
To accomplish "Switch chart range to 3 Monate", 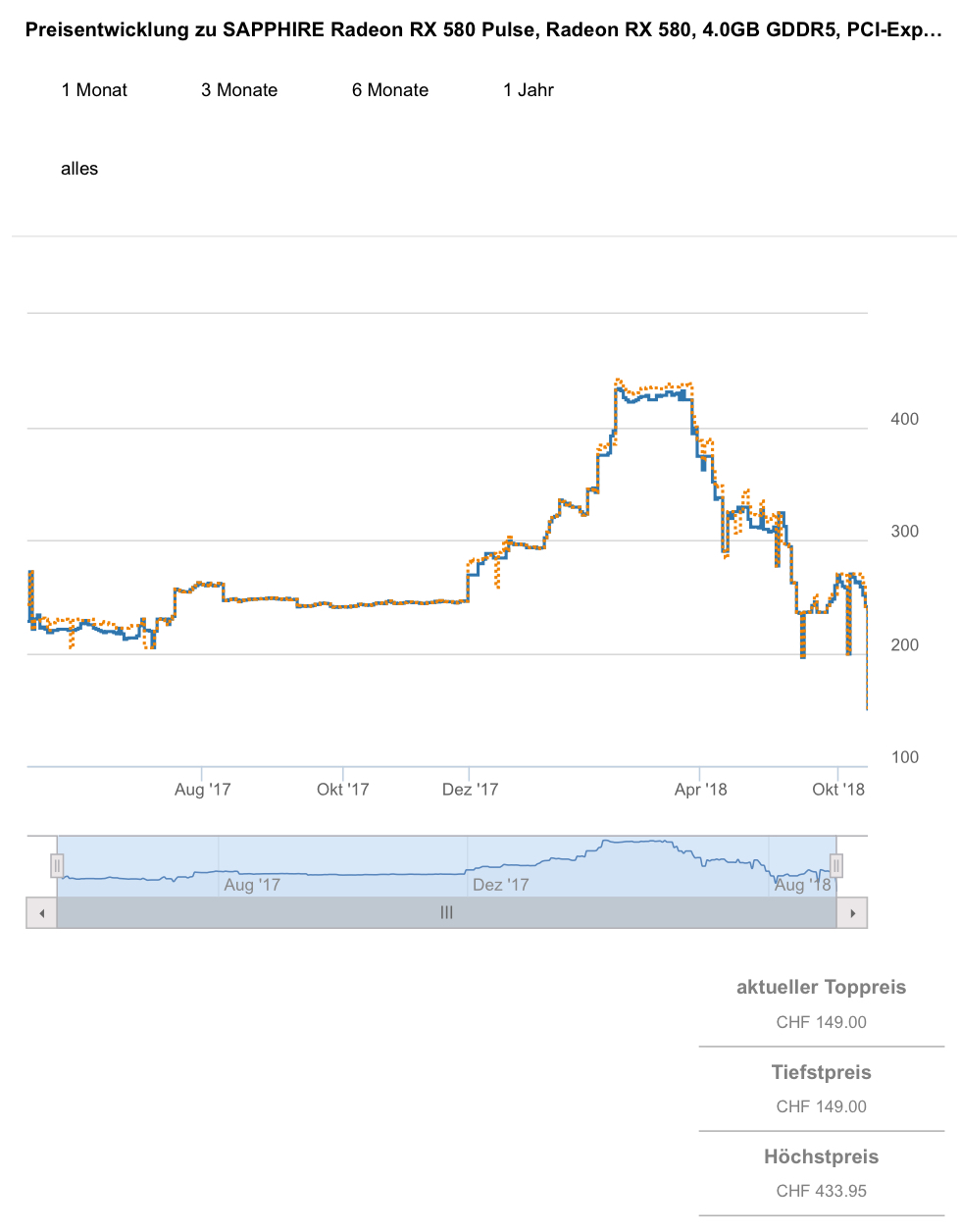I will (x=239, y=90).
